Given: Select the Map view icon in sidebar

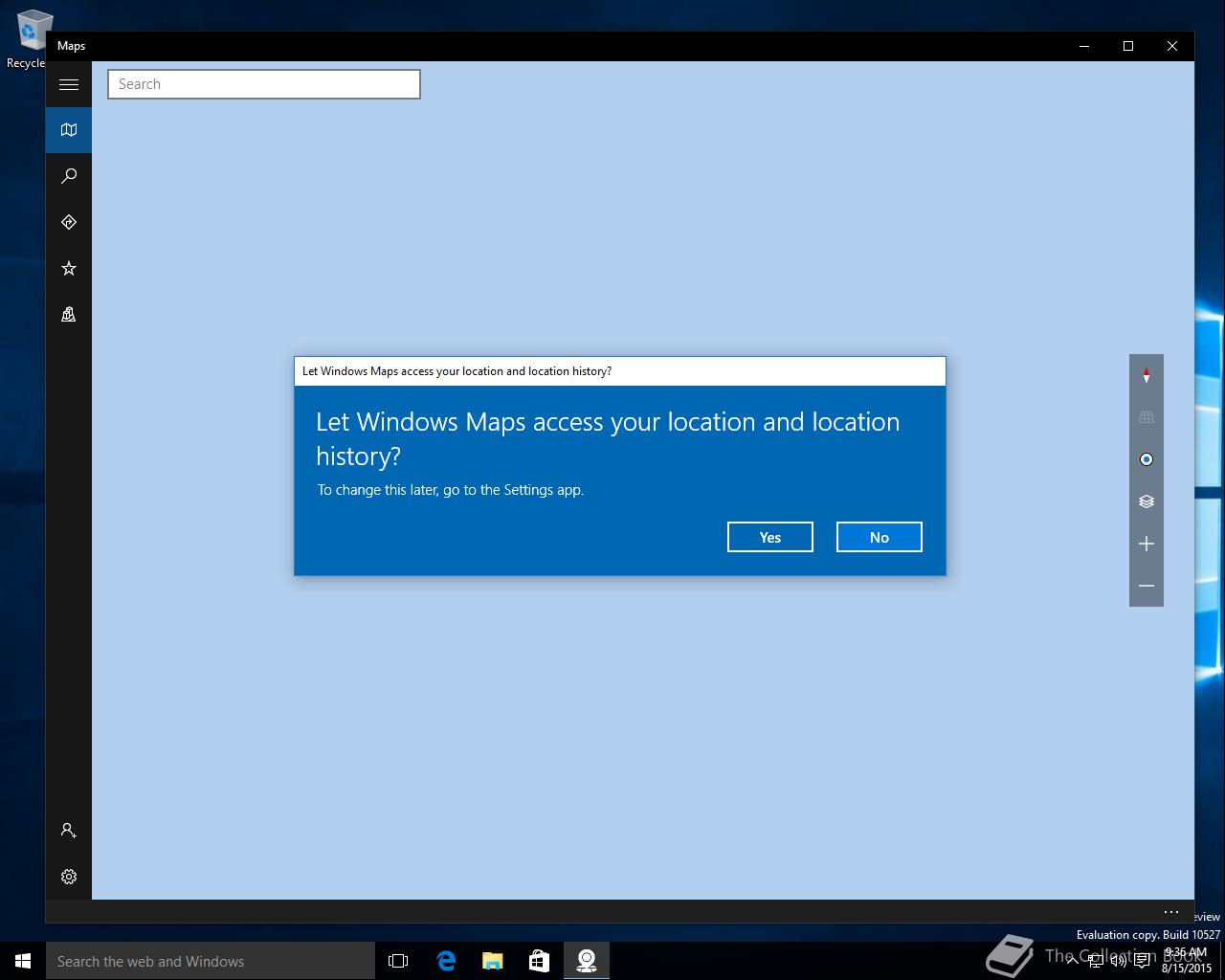Looking at the screenshot, I should pos(69,130).
